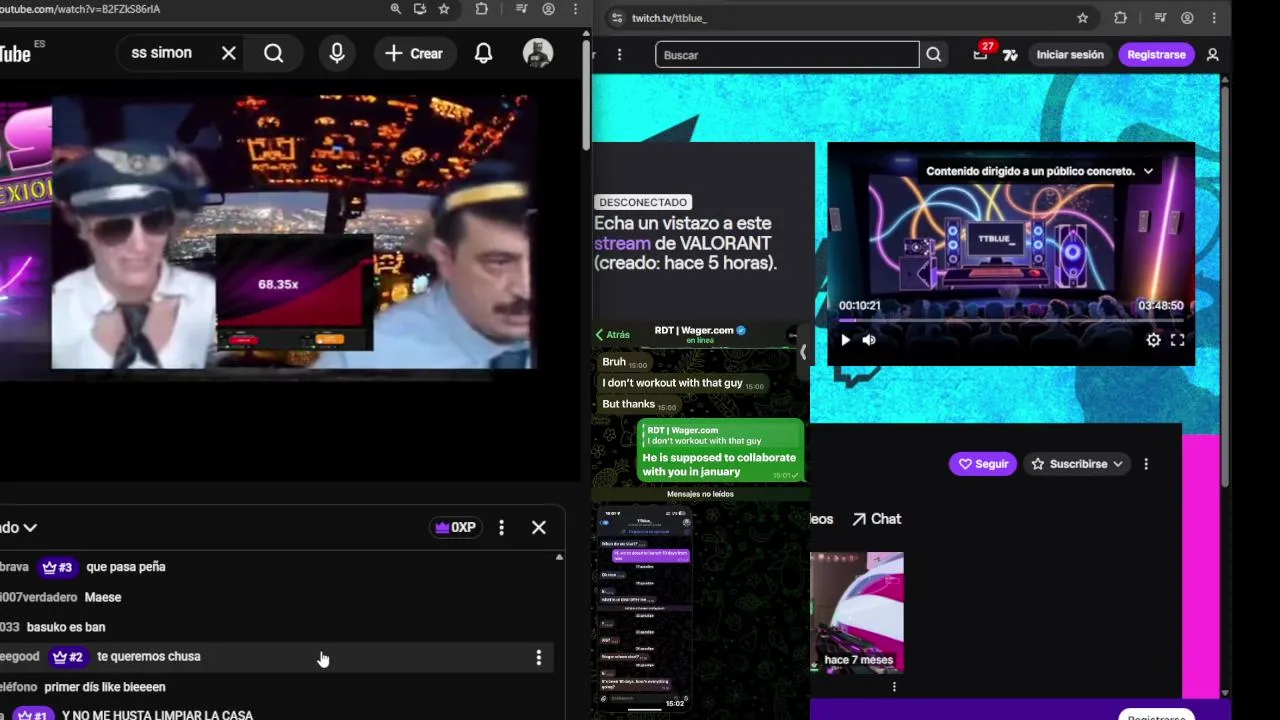Viewport: 1280px width, 720px height.
Task: Bookmark the Twitch page with star icon
Action: click(1083, 18)
